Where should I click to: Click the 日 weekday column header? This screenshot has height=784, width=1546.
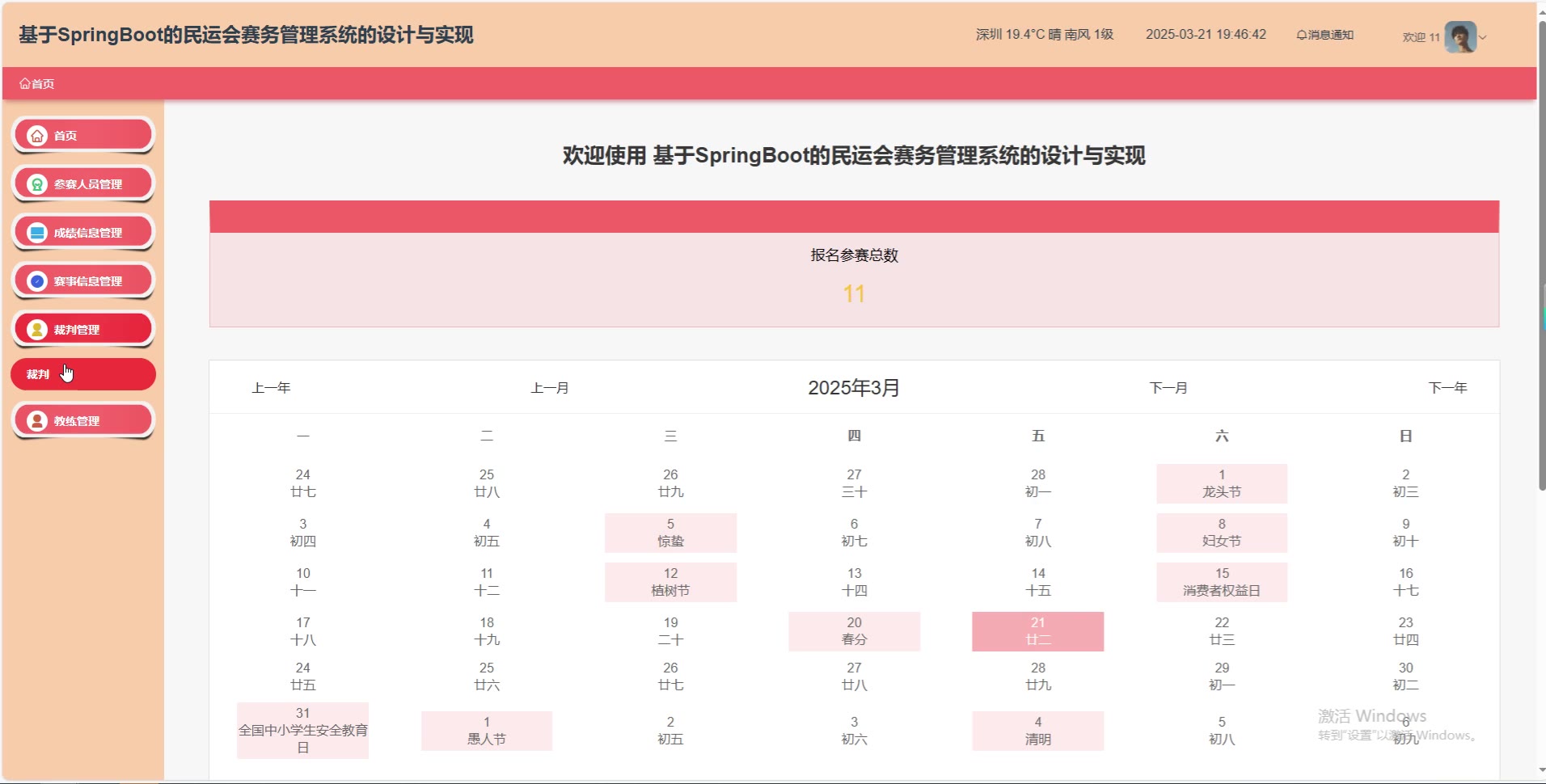coord(1405,436)
